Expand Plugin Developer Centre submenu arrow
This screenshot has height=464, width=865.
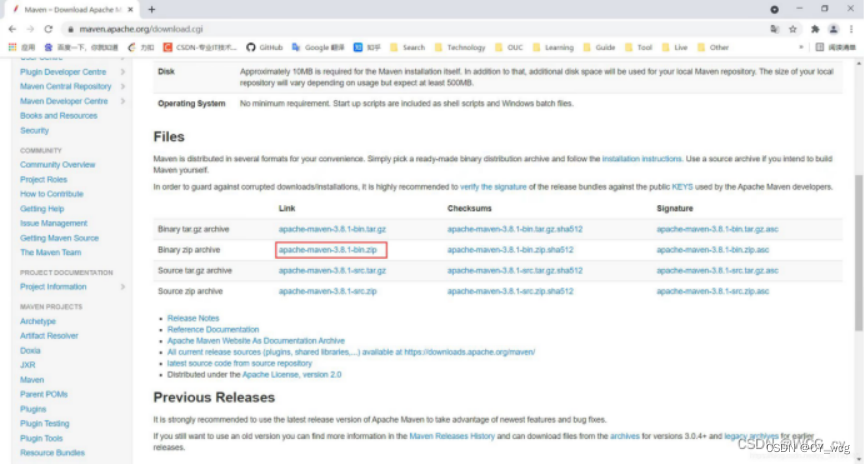click(122, 72)
